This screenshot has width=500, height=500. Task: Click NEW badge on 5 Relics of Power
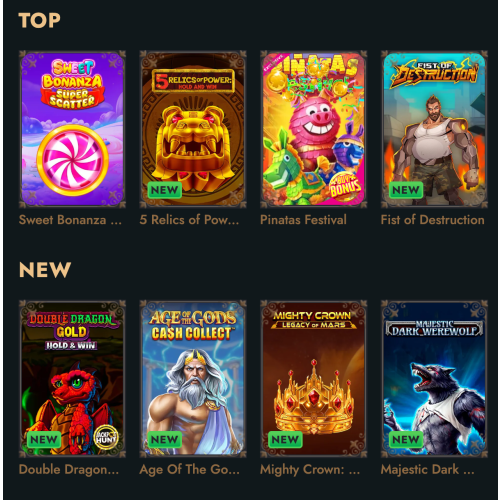[165, 190]
